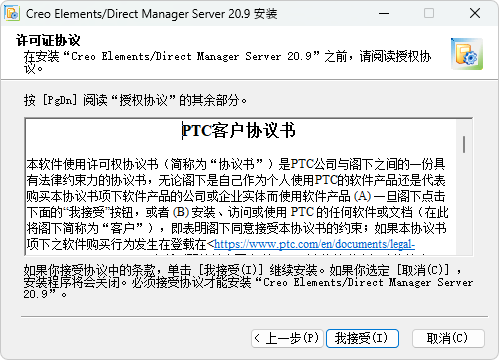Click the license agreement scrollbar thumb
The height and width of the screenshot is (360, 499).
tap(464, 144)
